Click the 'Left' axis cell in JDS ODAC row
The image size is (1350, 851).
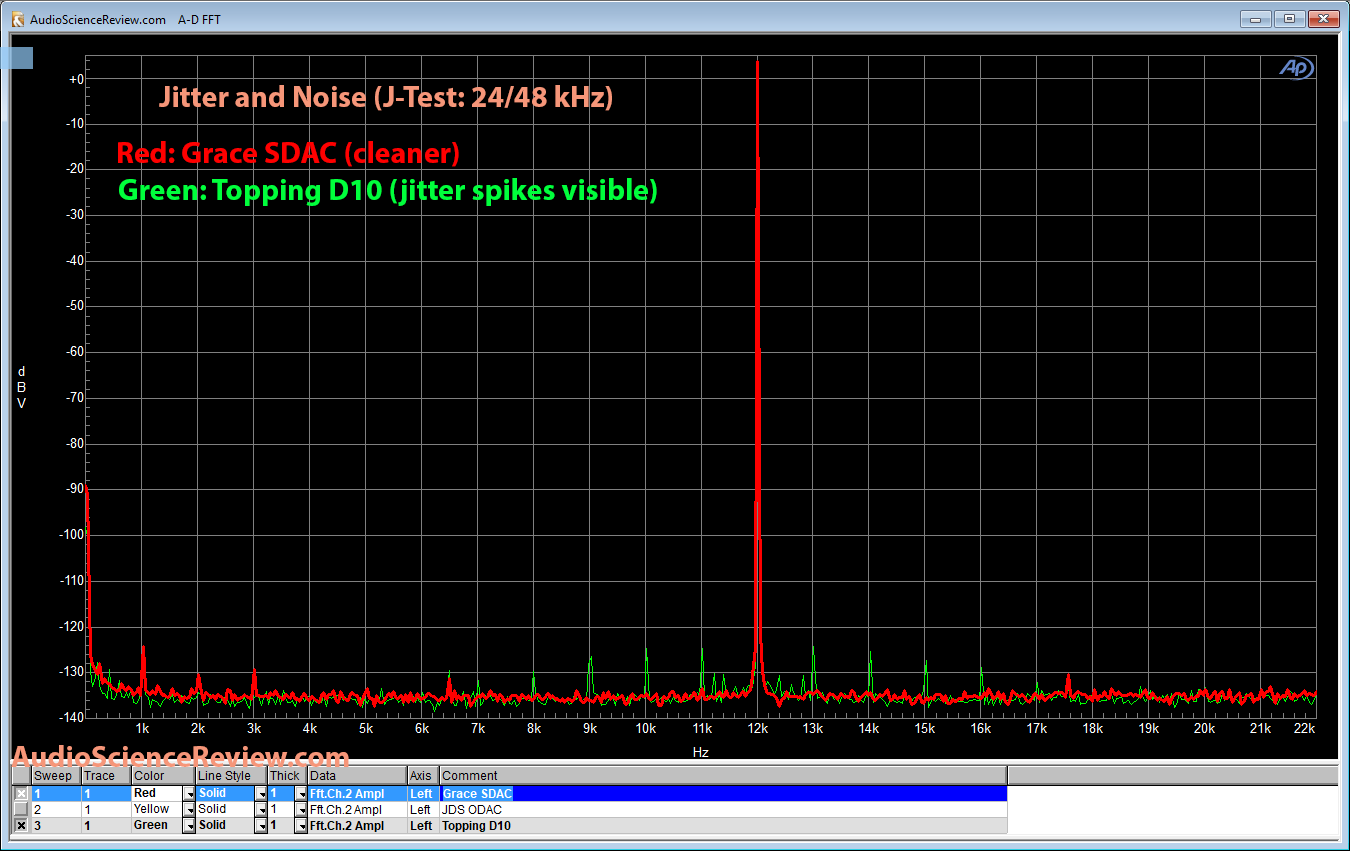423,809
